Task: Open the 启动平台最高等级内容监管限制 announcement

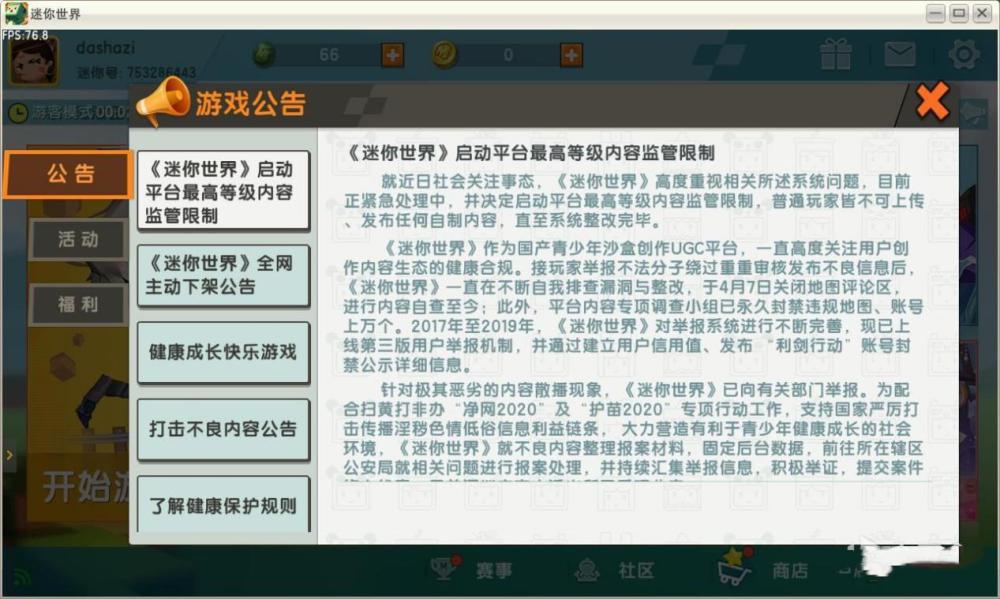Action: tap(223, 191)
